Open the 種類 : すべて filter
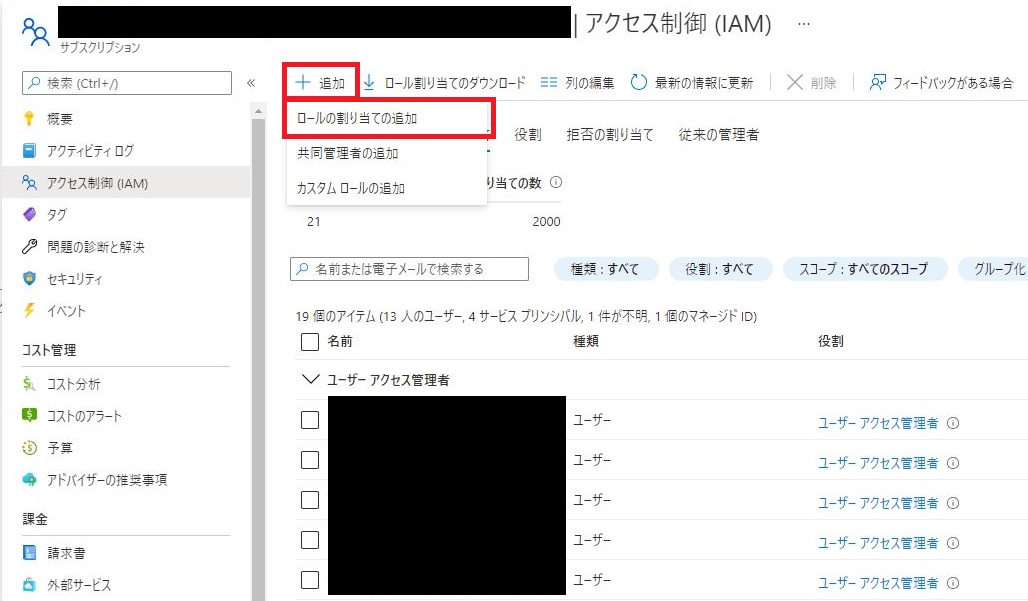Screen dimensions: 1028x601 click(604, 269)
